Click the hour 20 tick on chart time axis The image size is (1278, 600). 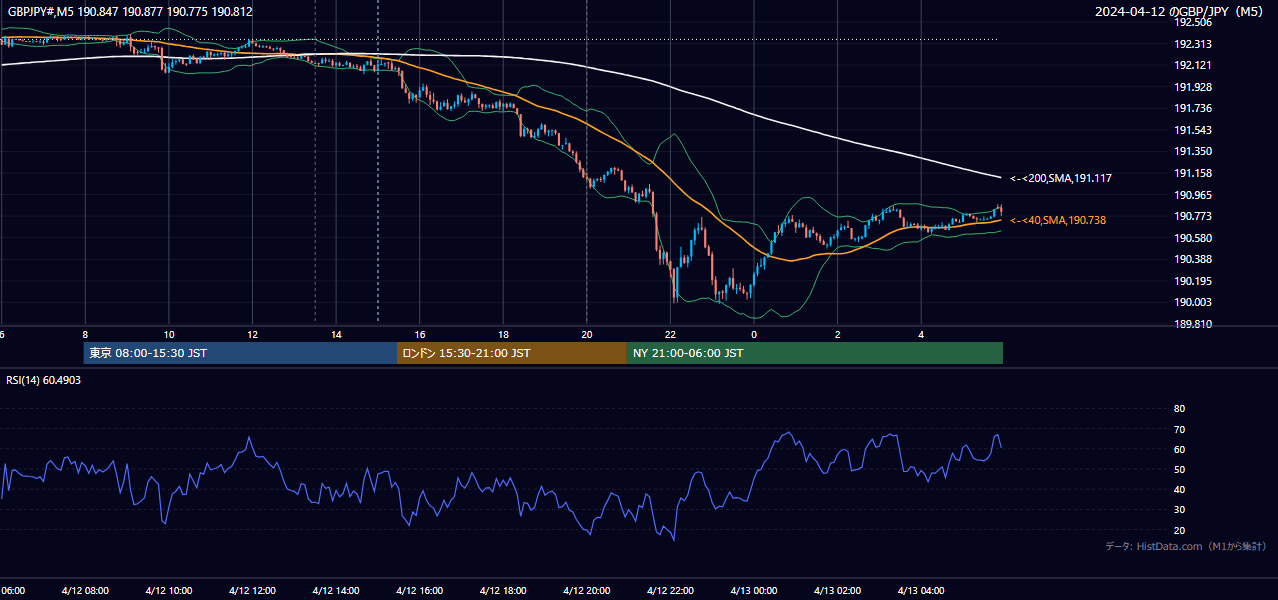click(587, 335)
